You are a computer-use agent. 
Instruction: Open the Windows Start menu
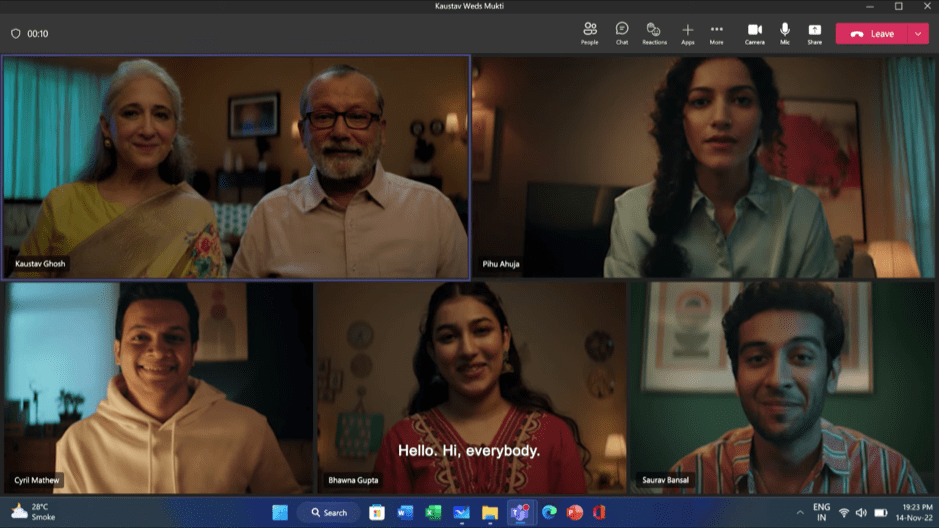click(280, 512)
